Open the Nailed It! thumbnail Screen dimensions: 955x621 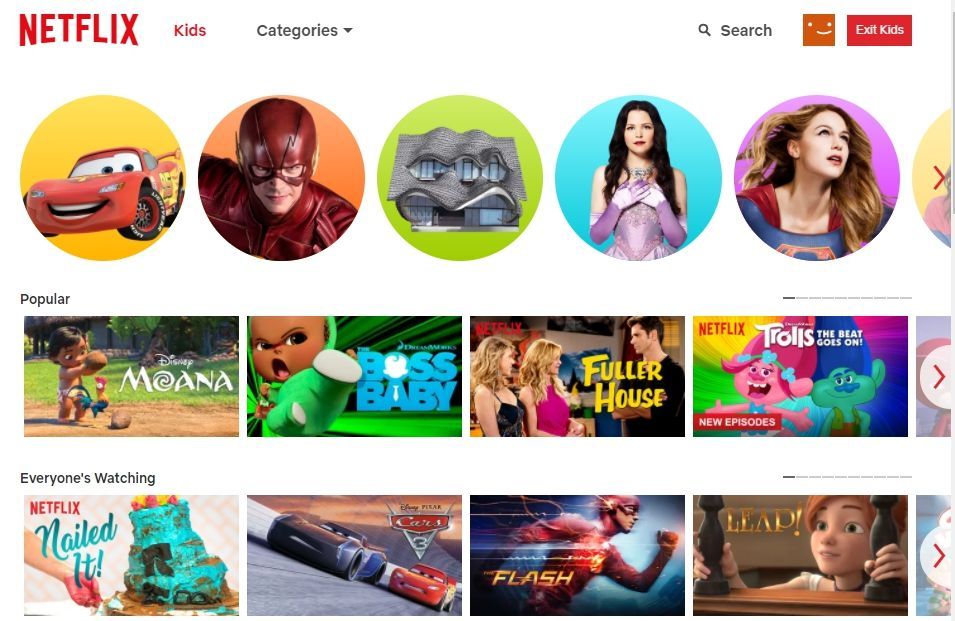(132, 555)
